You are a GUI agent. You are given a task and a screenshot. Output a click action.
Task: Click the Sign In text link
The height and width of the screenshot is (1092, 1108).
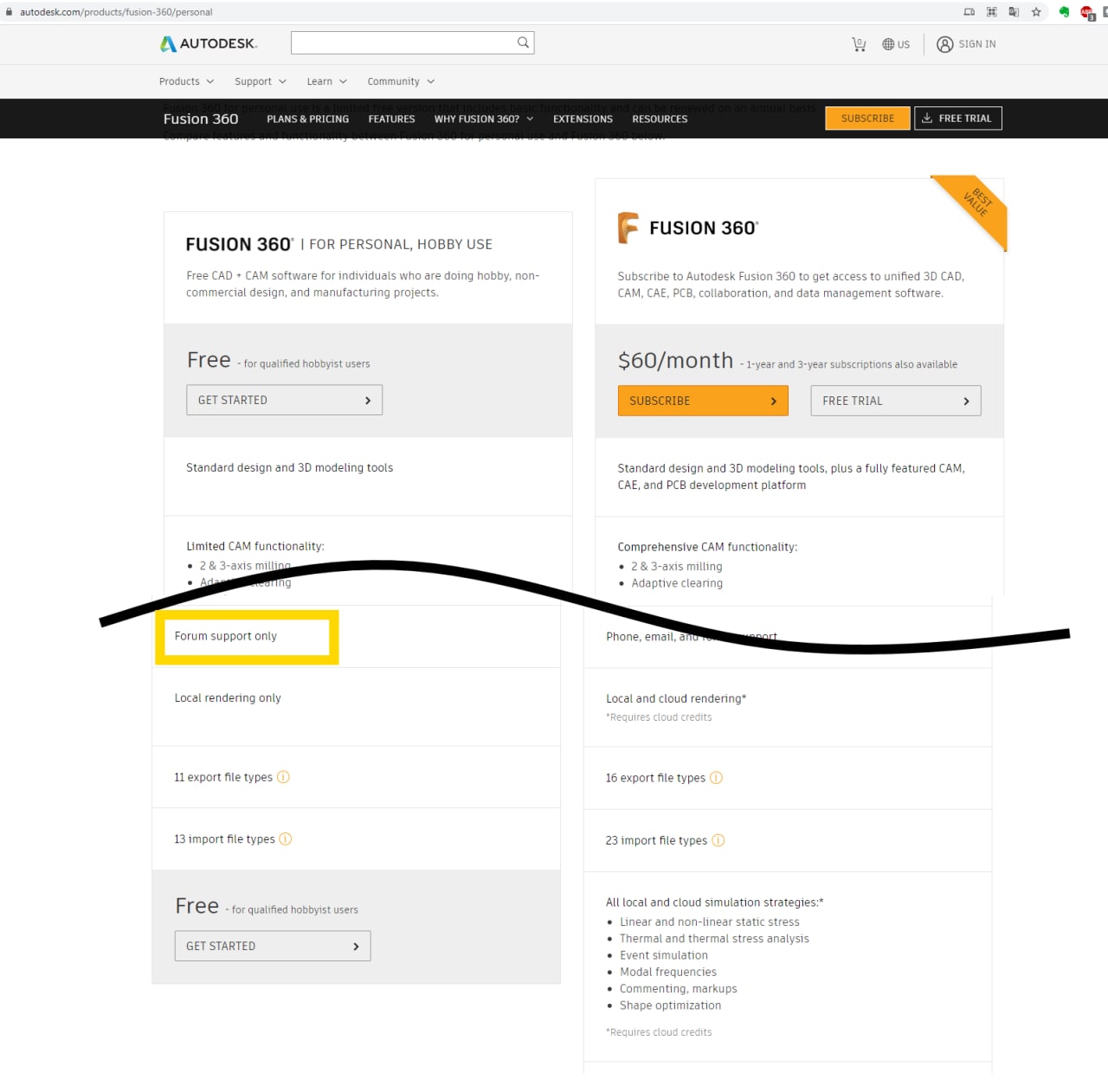coord(977,44)
